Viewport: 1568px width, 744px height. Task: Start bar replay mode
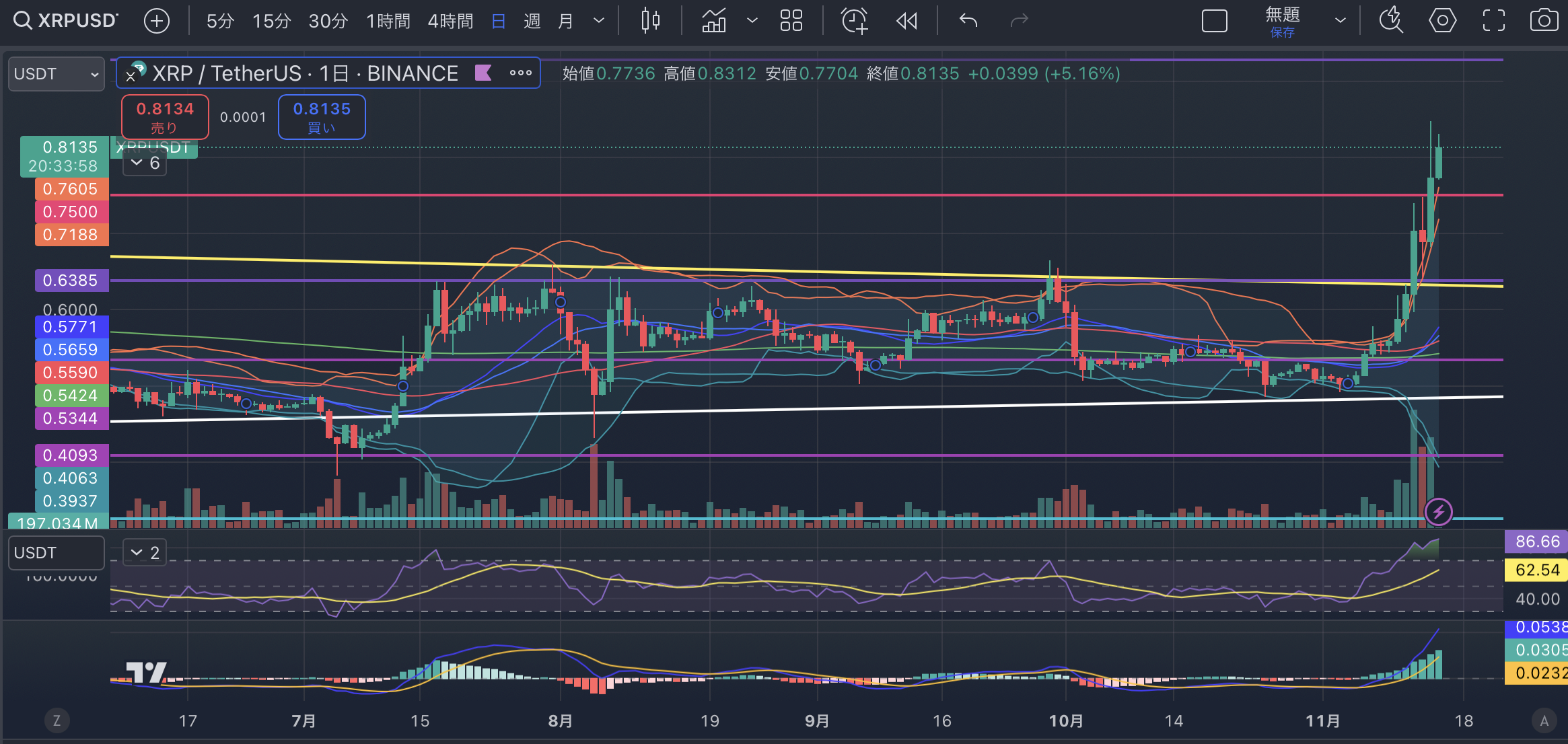tap(907, 21)
